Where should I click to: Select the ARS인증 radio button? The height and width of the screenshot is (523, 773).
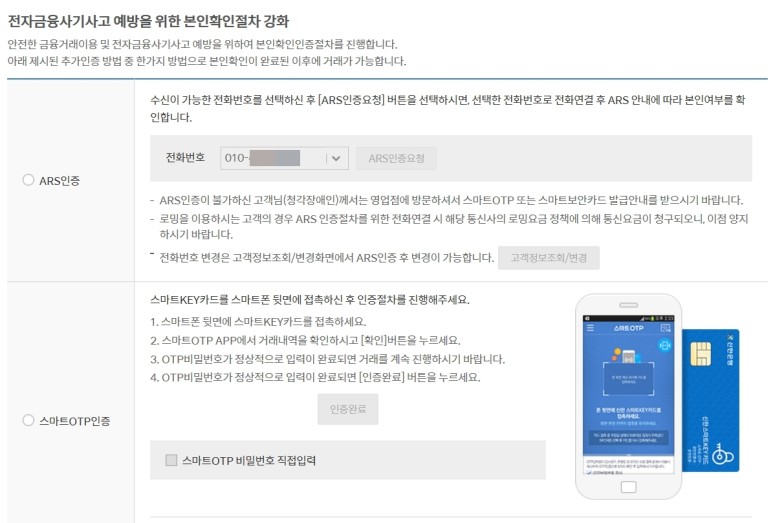(x=29, y=180)
